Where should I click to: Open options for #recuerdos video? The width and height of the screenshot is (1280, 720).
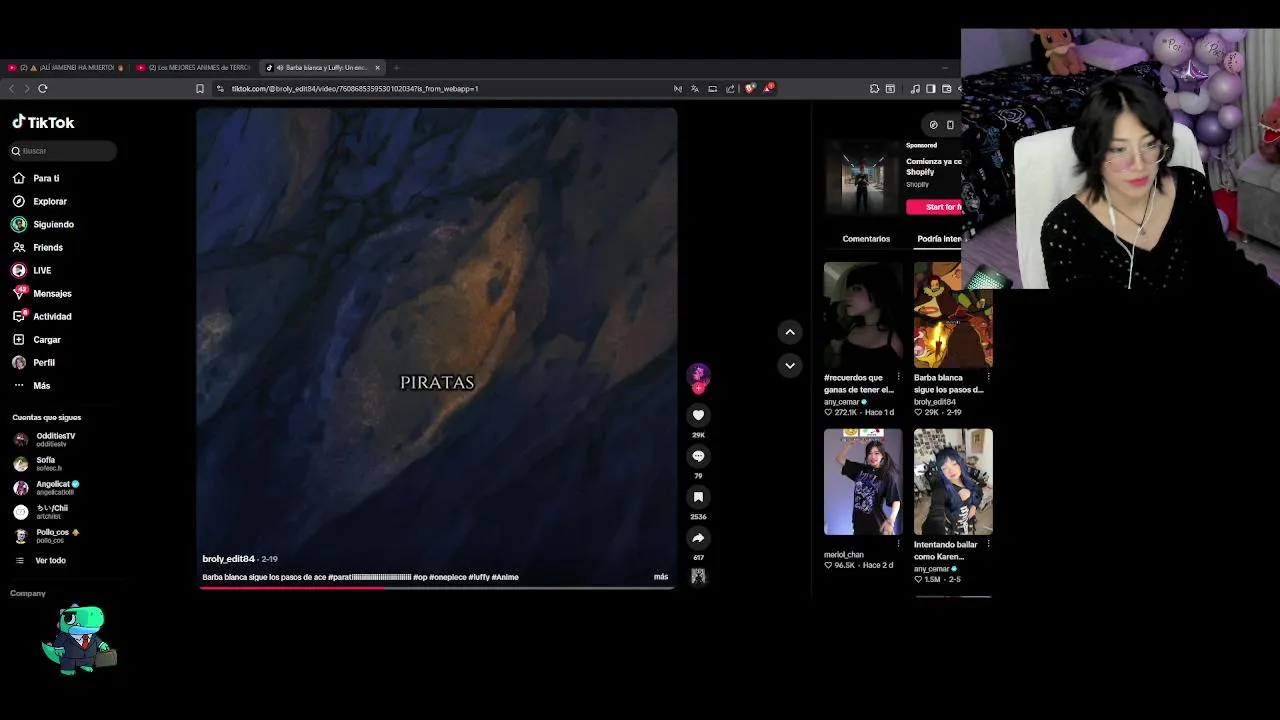click(x=898, y=377)
